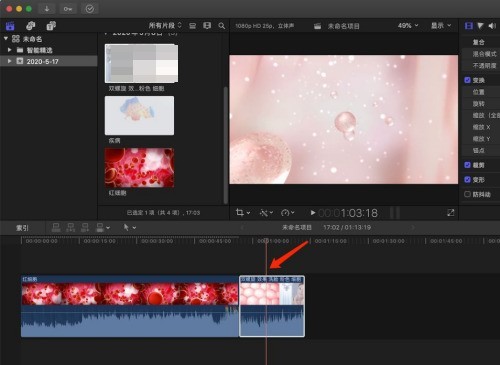The width and height of the screenshot is (500, 365).
Task: Toggle the 变形 distort checkbox
Action: click(467, 180)
